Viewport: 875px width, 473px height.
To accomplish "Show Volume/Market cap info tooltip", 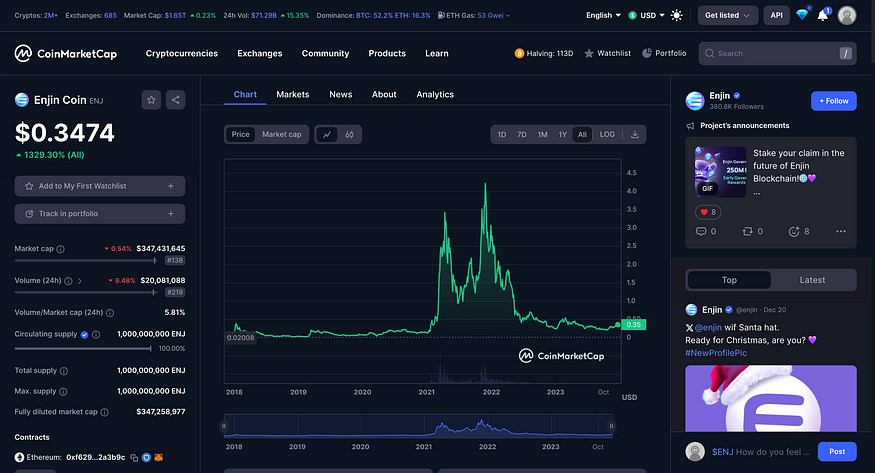I will pyautogui.click(x=110, y=313).
